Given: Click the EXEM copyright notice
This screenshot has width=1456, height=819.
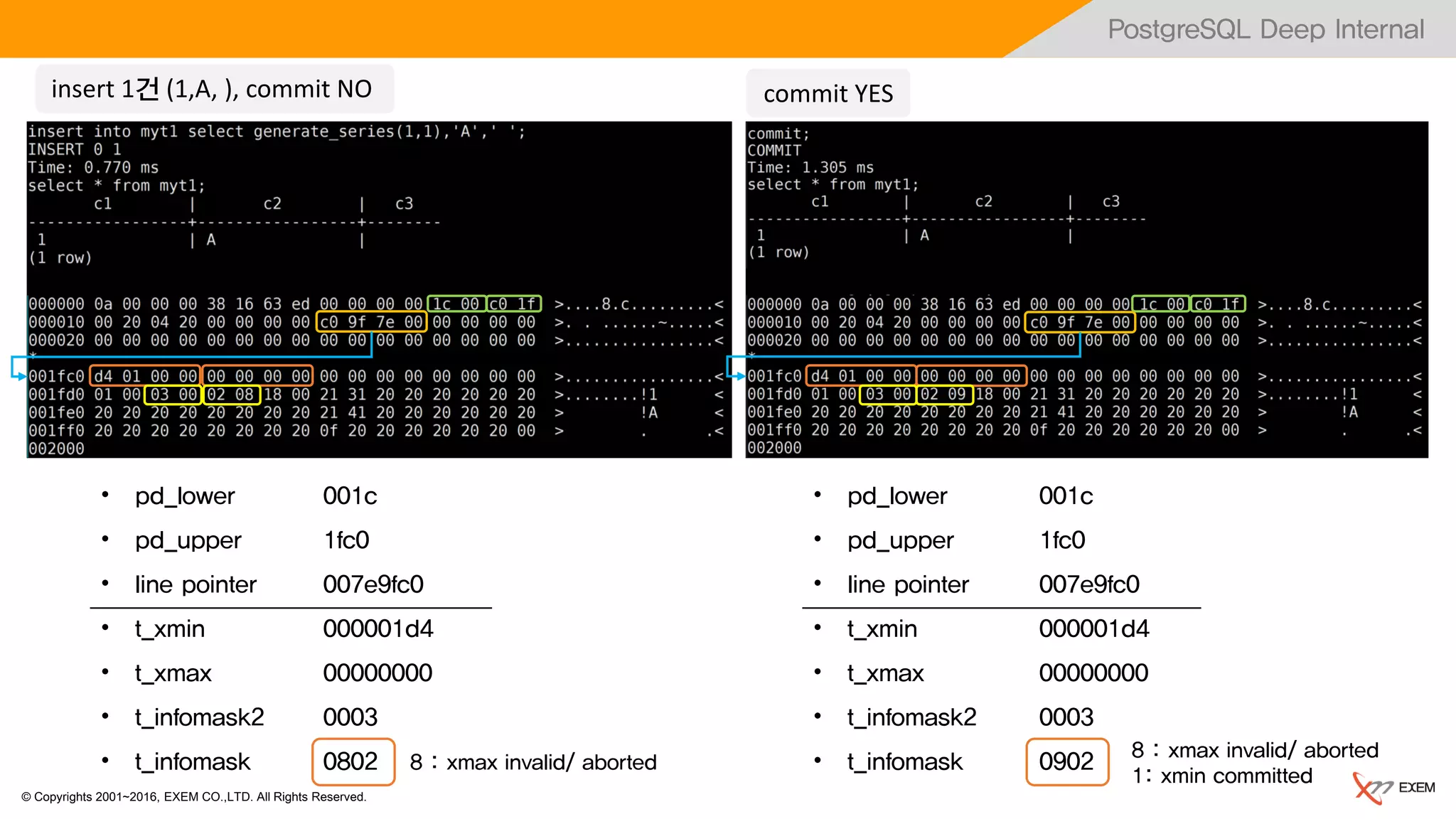Looking at the screenshot, I should pyautogui.click(x=194, y=797).
